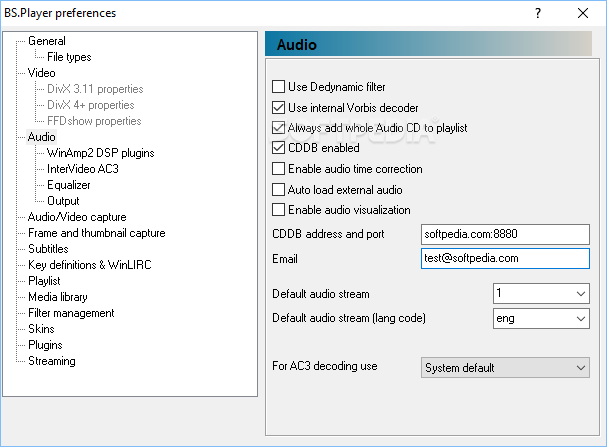Open Frame and thumbnail capture settings

(97, 233)
